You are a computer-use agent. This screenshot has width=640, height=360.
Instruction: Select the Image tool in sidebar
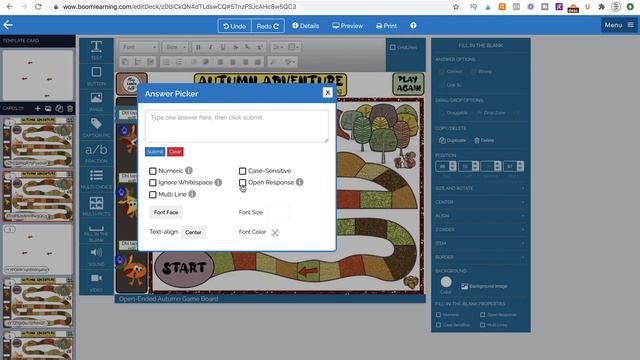96,101
